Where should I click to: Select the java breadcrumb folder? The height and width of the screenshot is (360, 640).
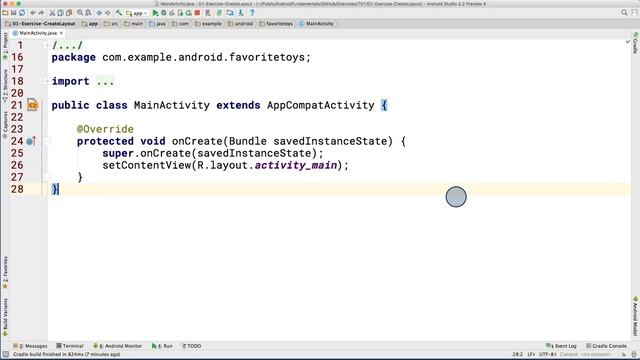click(x=158, y=24)
